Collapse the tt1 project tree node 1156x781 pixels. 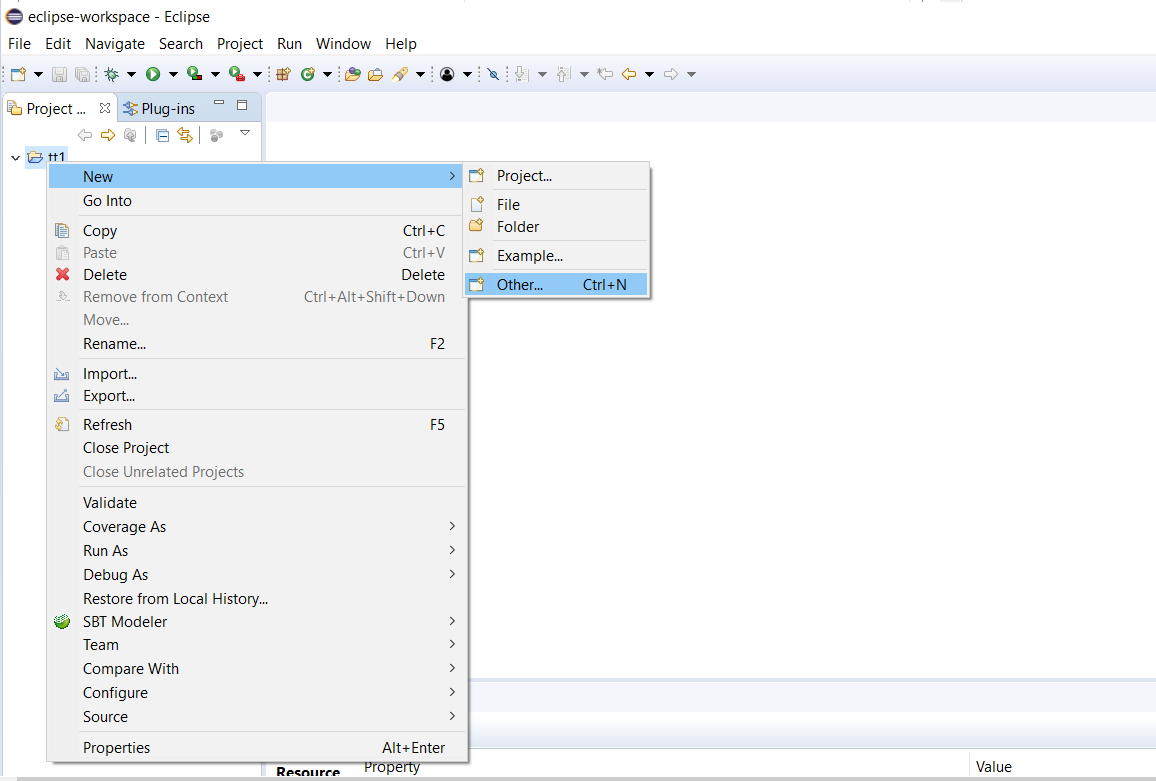pyautogui.click(x=15, y=158)
